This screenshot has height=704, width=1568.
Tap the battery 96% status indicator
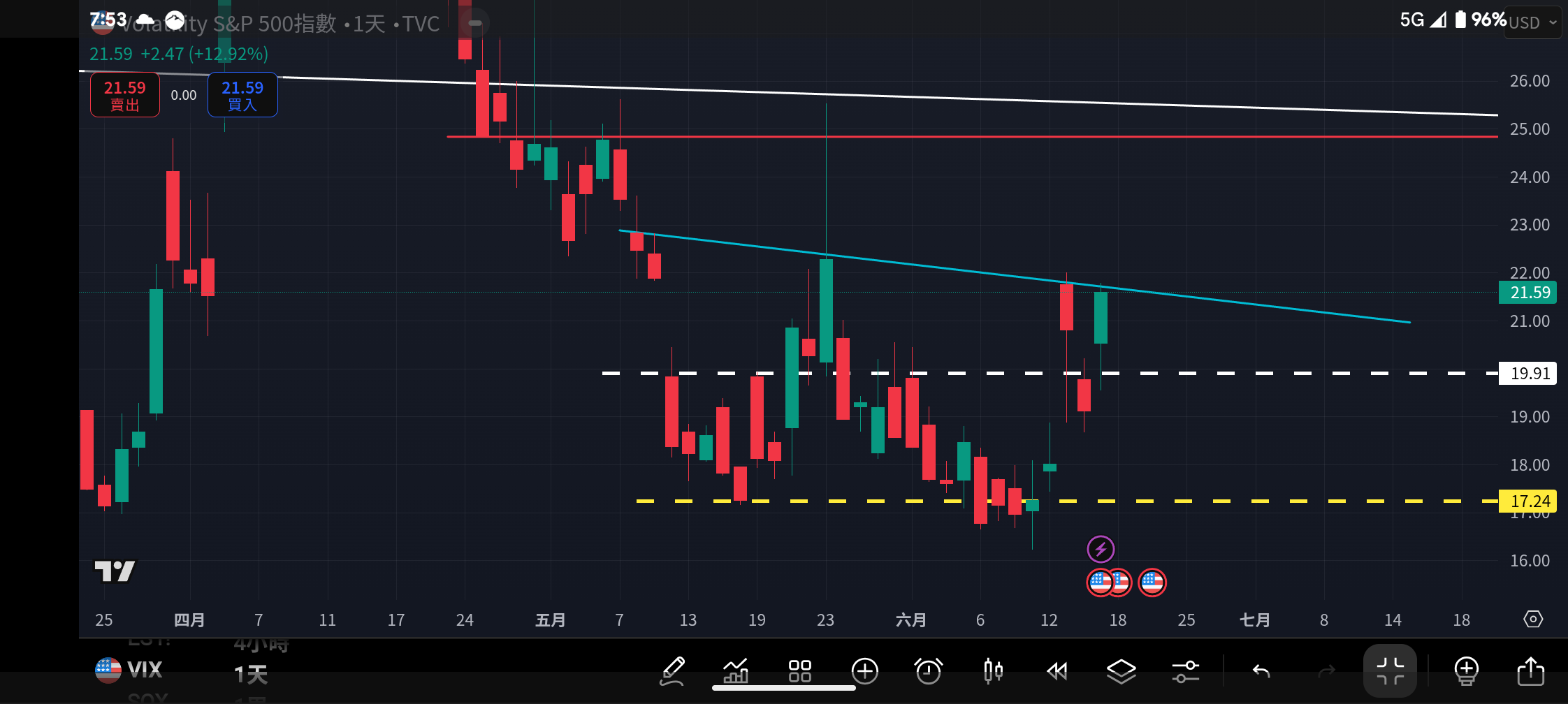pyautogui.click(x=1481, y=20)
